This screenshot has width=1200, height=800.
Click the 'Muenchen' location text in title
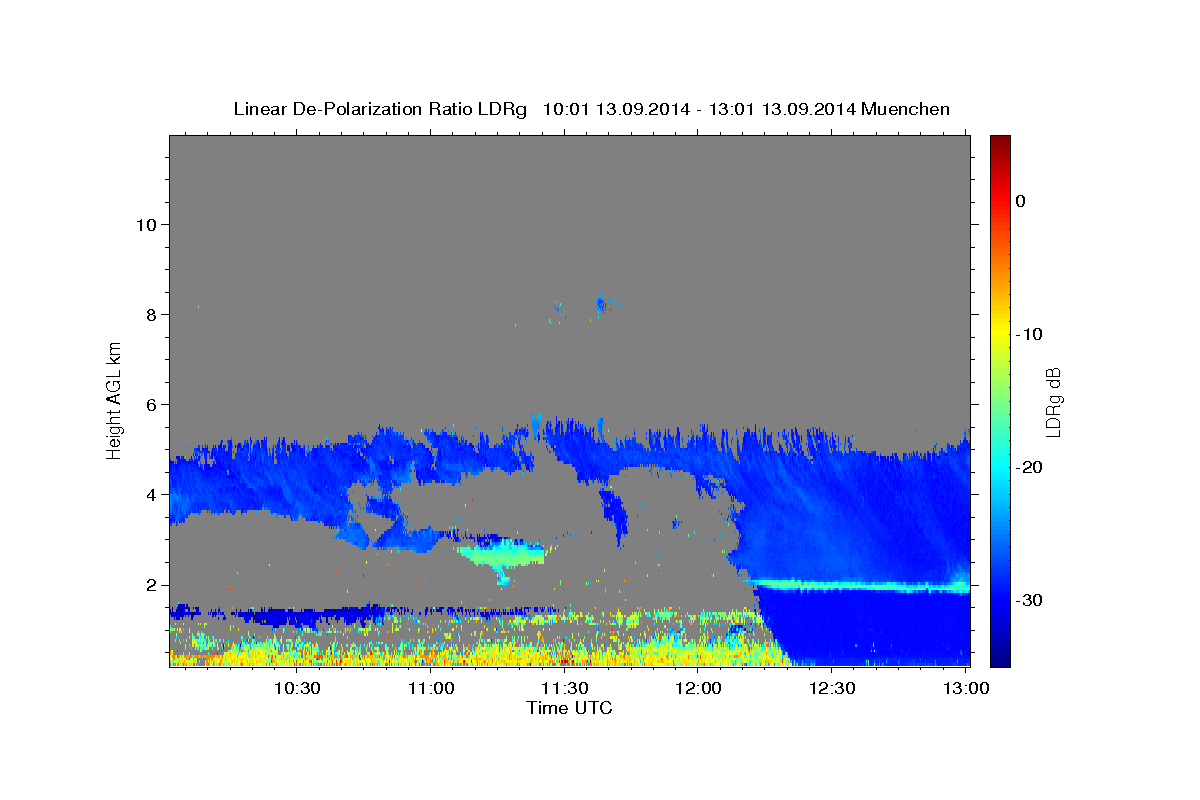point(906,109)
